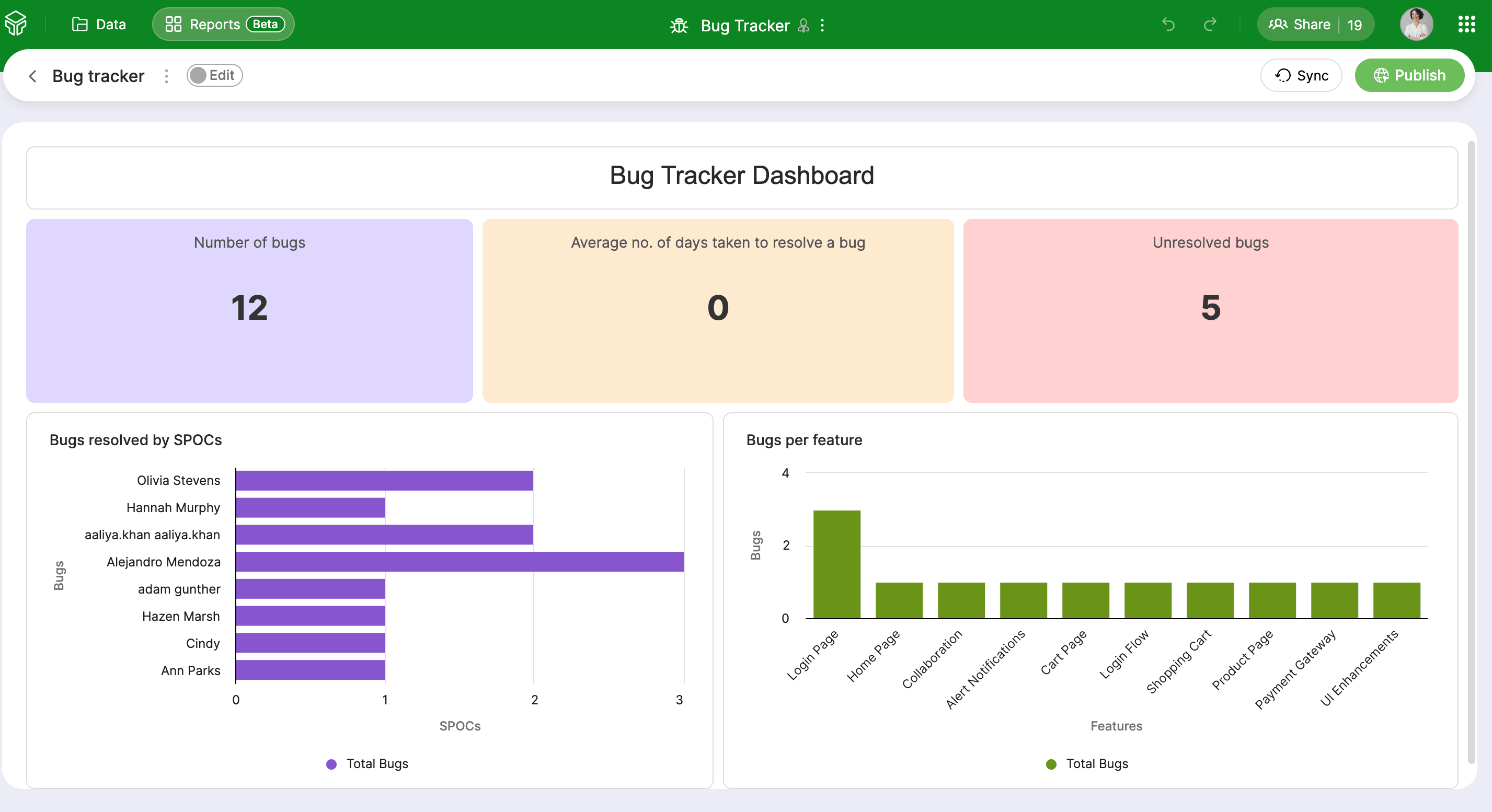Click the undo arrow icon
This screenshot has height=812, width=1492.
[1168, 25]
